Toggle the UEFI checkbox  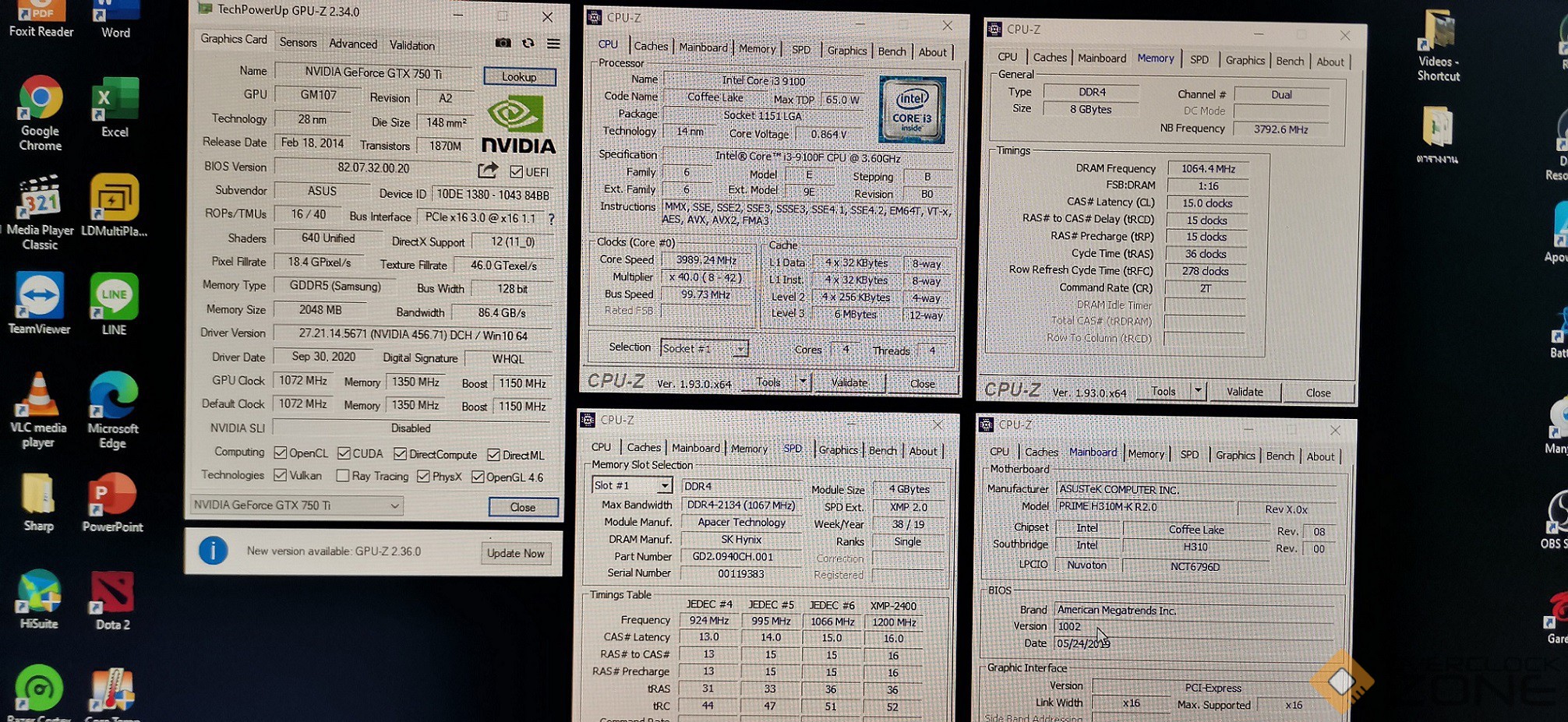[516, 171]
